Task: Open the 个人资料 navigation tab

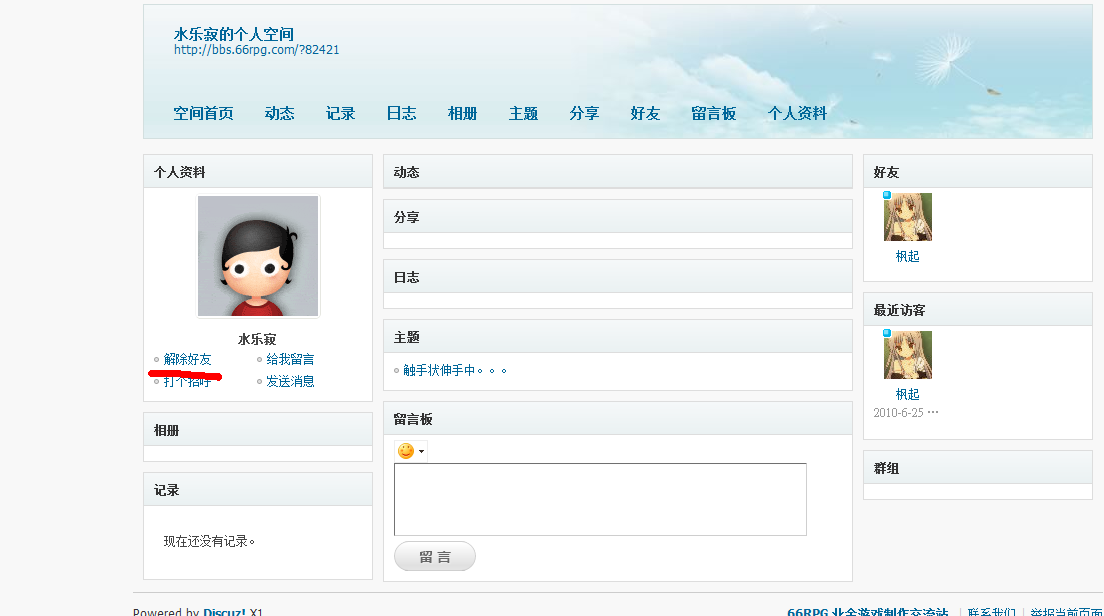Action: [x=797, y=113]
